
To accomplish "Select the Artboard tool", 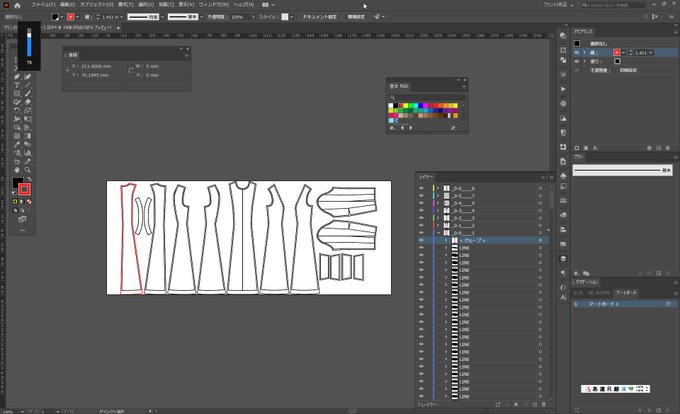I will pos(17,161).
